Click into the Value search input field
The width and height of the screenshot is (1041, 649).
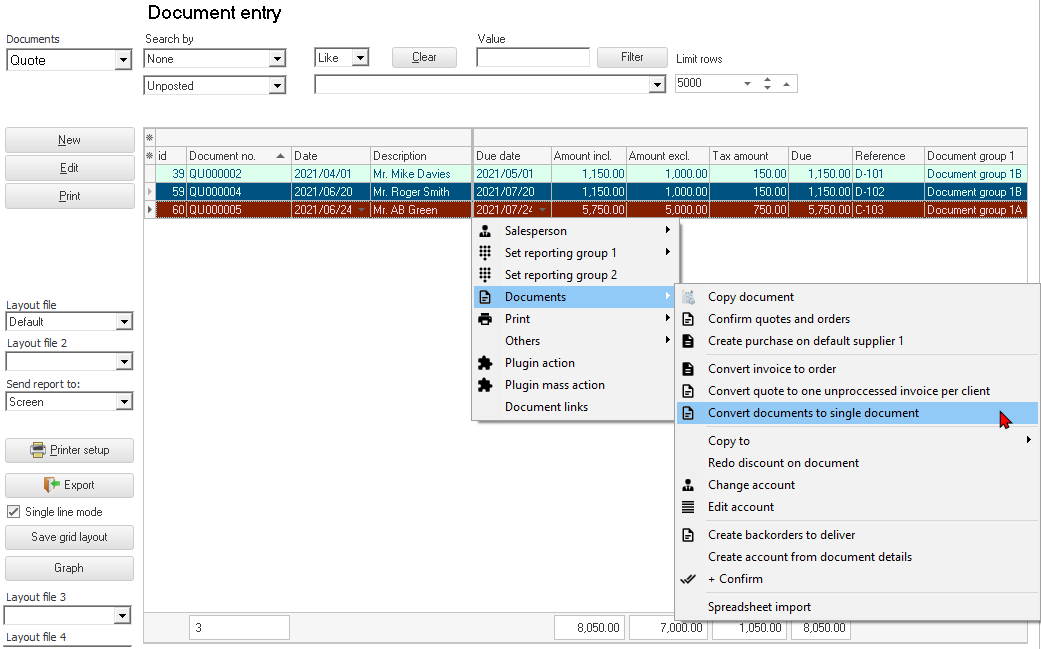[x=533, y=58]
